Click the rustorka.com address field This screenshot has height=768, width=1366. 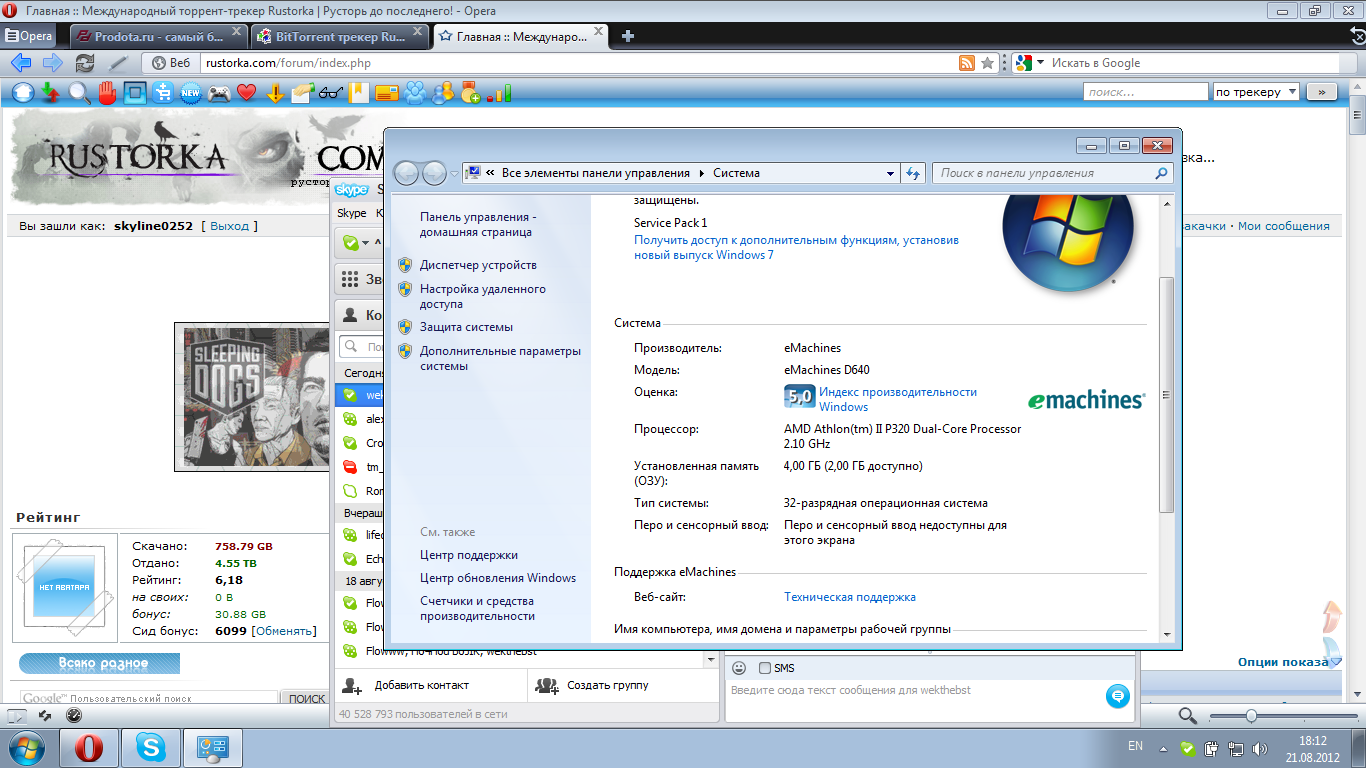(x=577, y=63)
